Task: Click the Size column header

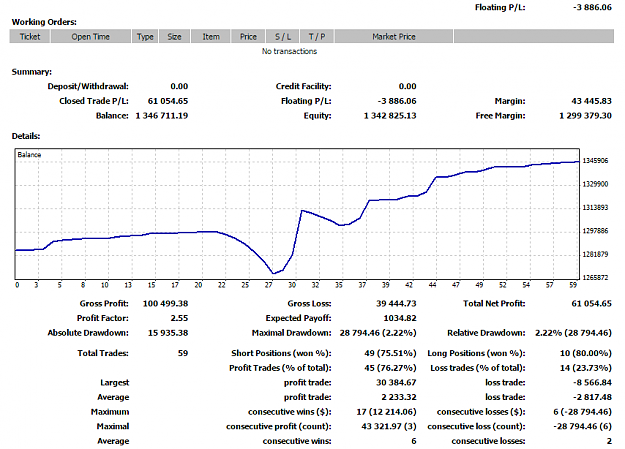Action: pyautogui.click(x=175, y=37)
